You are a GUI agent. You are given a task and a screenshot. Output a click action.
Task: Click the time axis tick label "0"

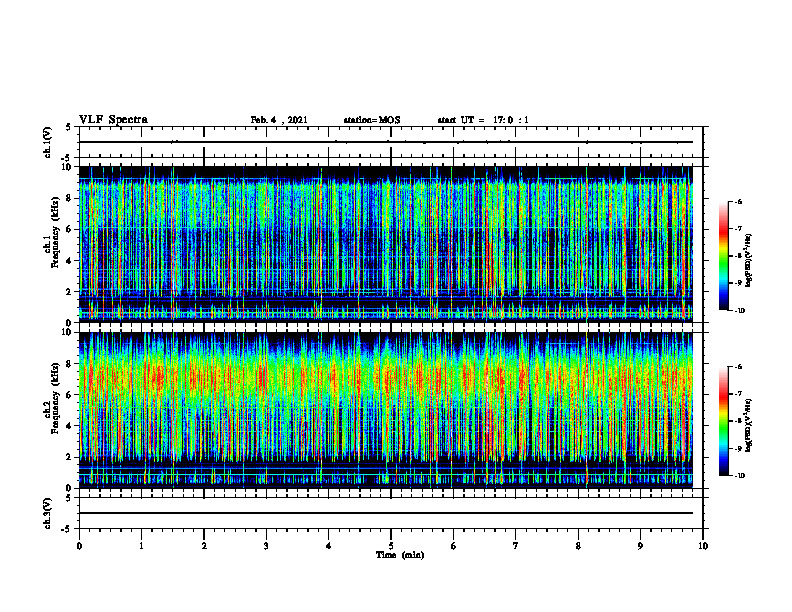pyautogui.click(x=79, y=546)
